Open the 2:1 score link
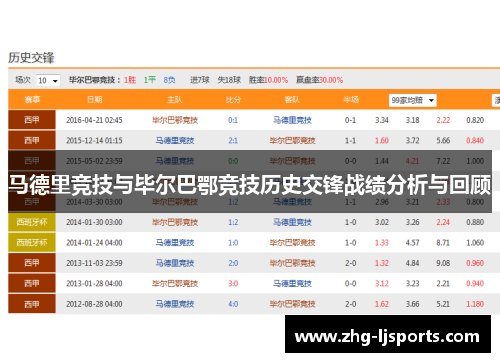The image size is (500, 362). tap(233, 140)
